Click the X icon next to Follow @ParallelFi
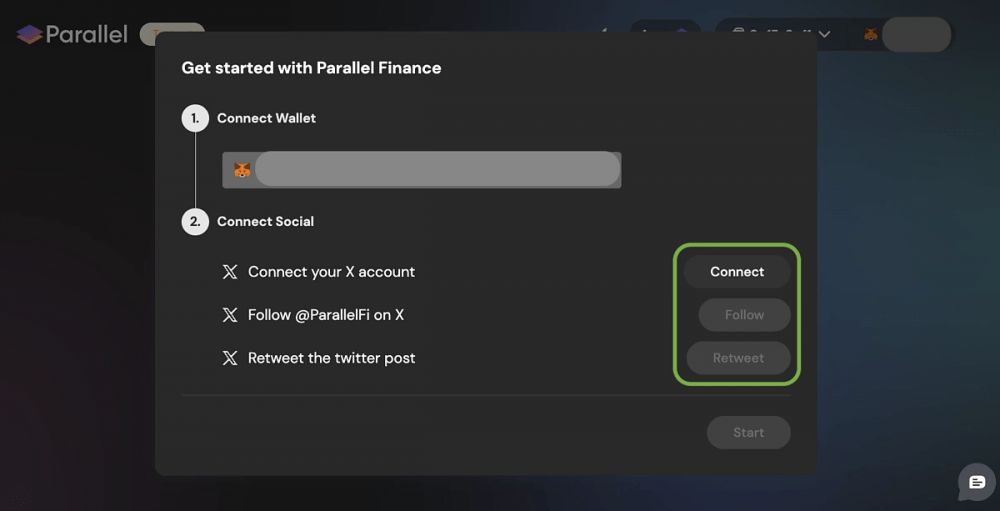 (x=230, y=315)
